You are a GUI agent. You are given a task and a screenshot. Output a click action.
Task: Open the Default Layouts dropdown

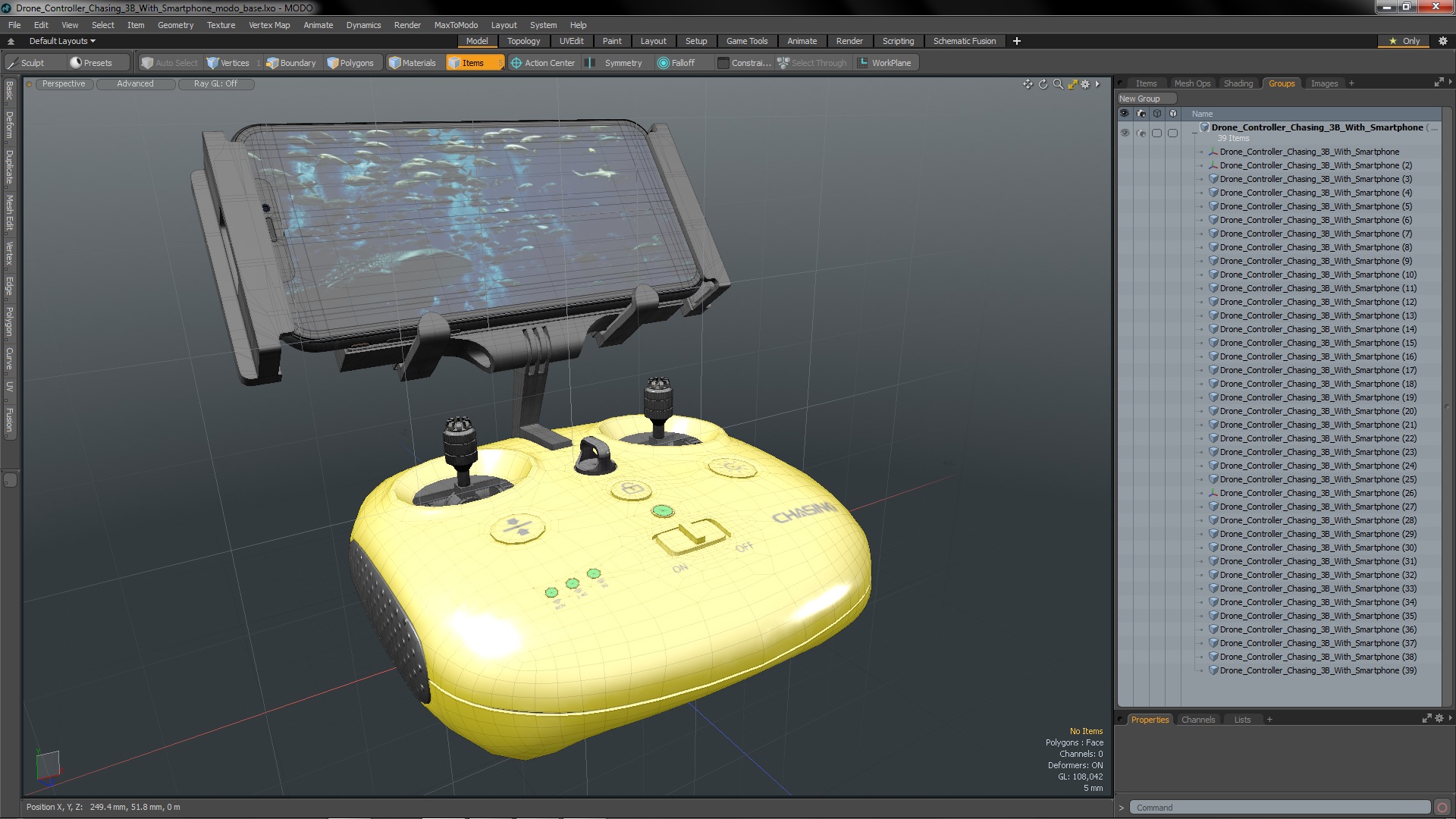point(62,41)
